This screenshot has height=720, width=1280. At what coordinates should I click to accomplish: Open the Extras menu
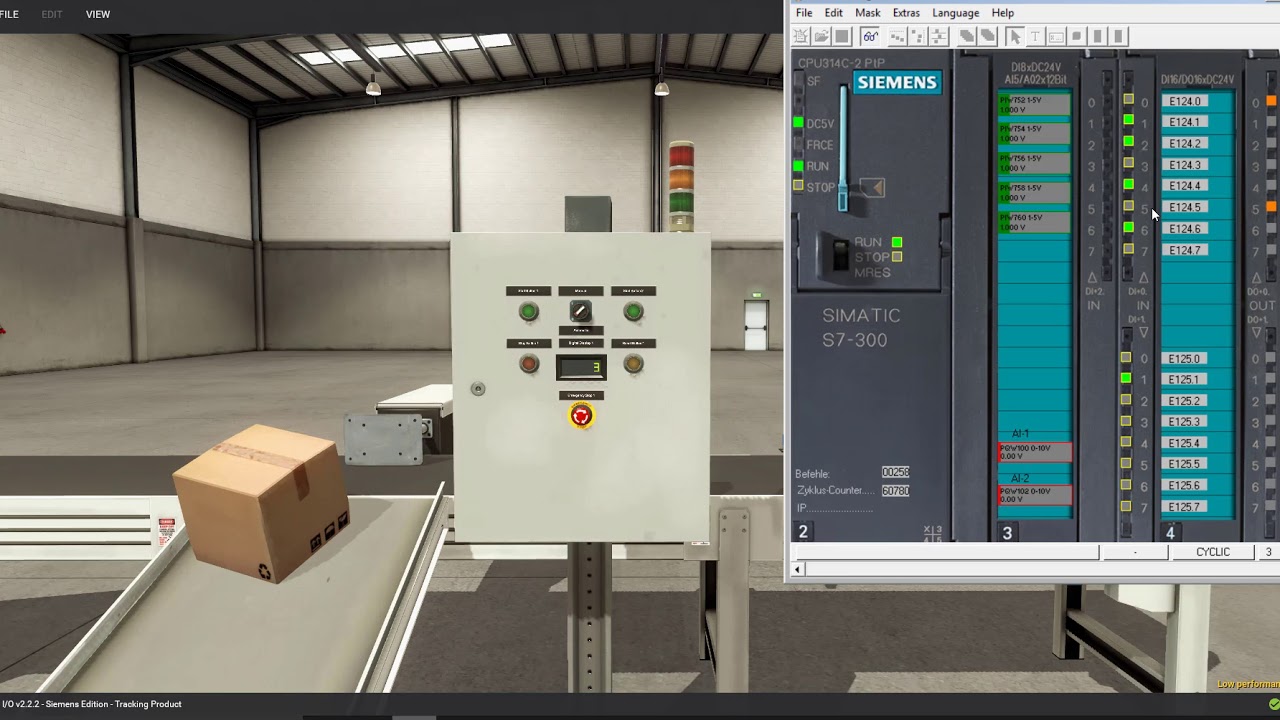point(906,13)
